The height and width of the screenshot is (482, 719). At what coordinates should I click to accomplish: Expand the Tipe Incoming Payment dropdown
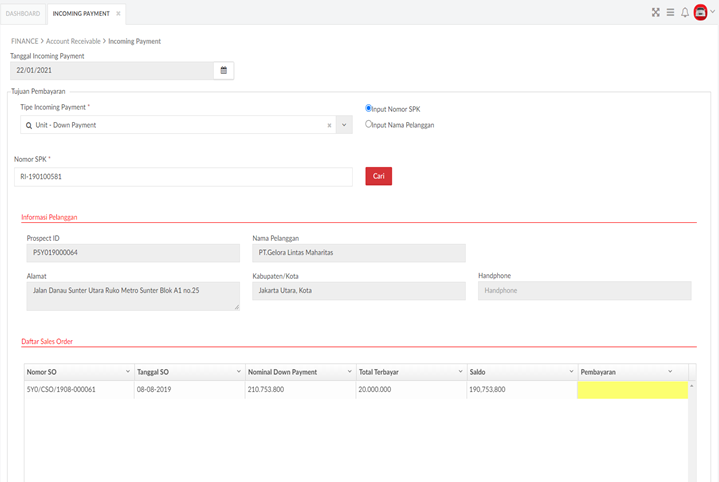[344, 125]
